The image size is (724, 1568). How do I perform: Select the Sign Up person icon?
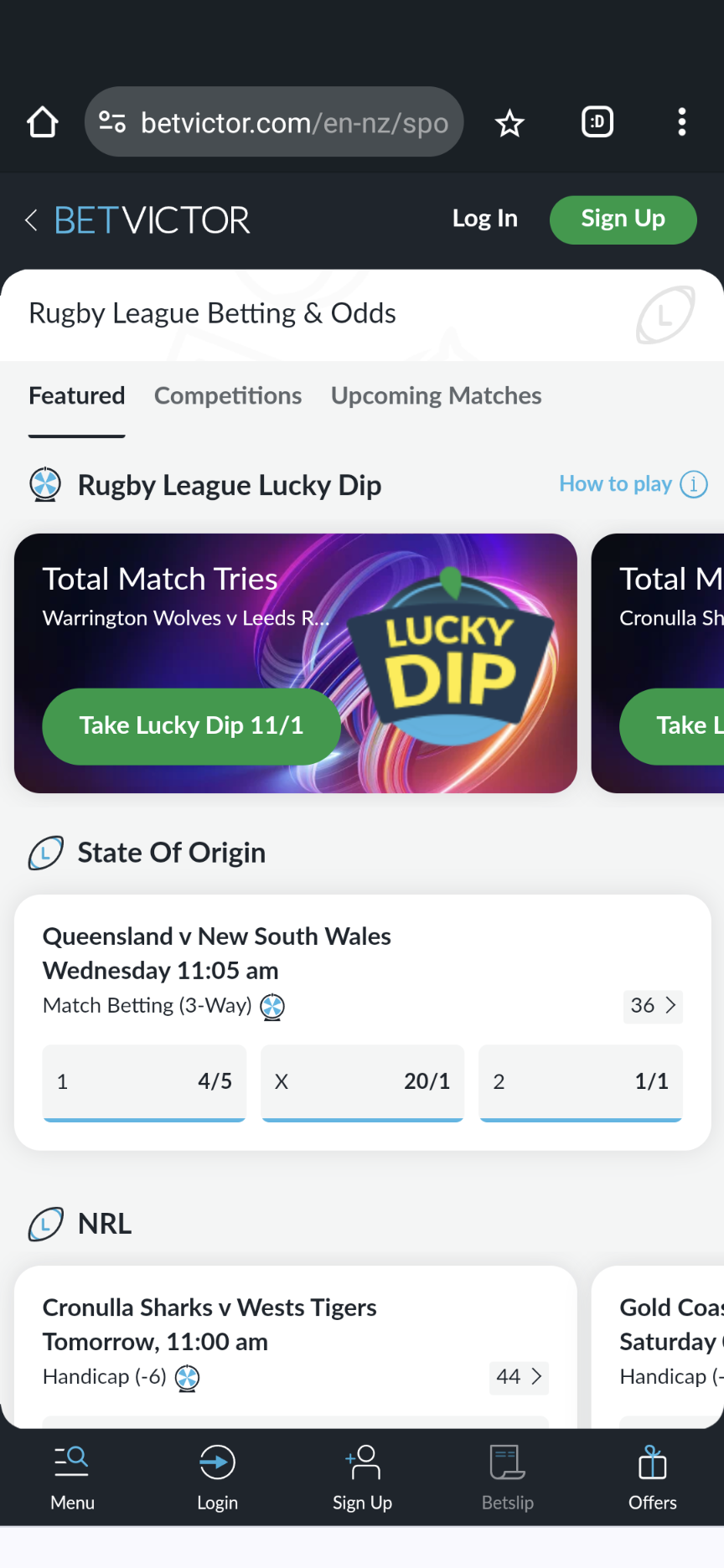(x=362, y=1462)
